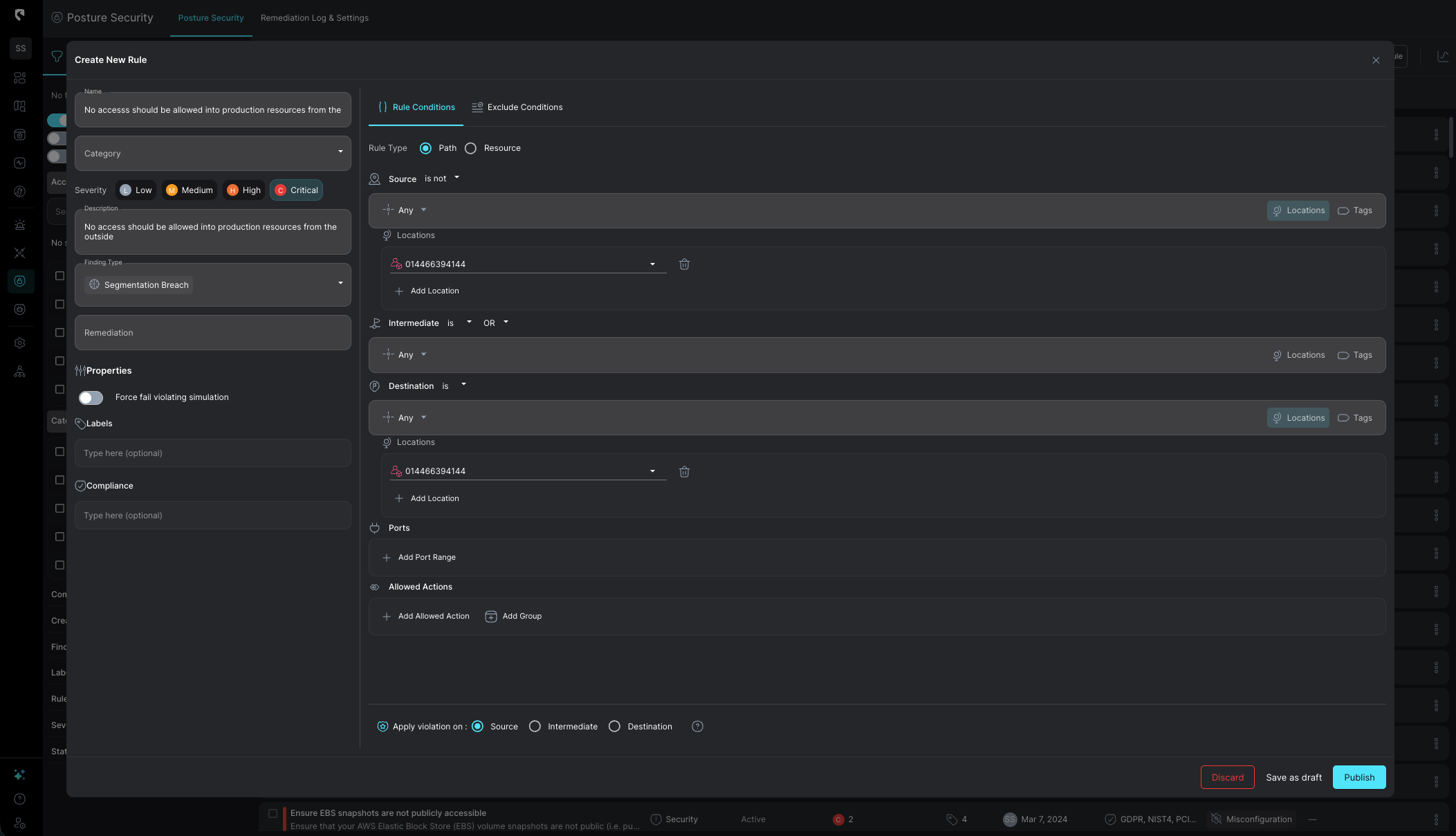1456x836 pixels.
Task: Select Resource rule type radio button
Action: coord(471,149)
